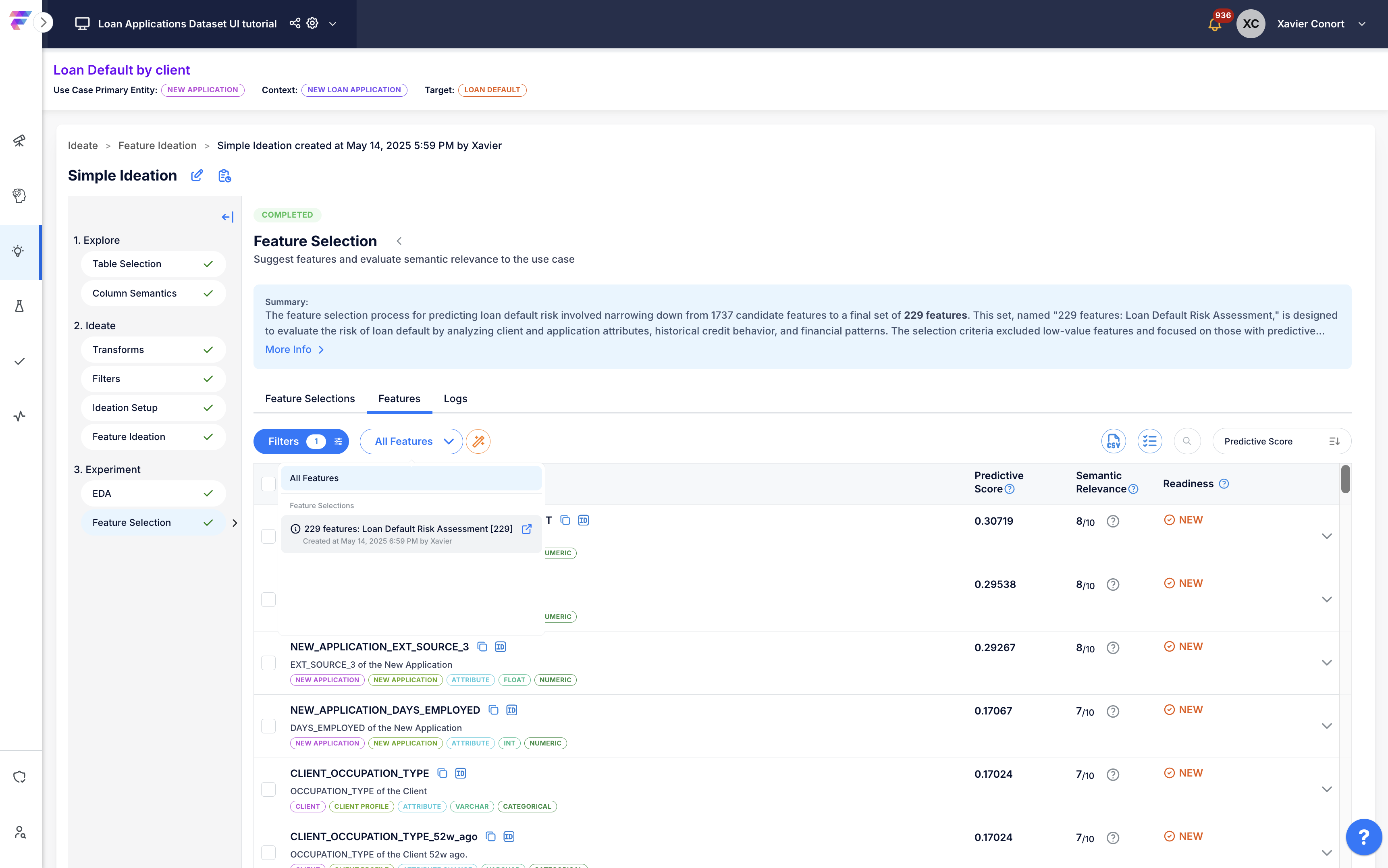
Task: Collapse the left steps panel
Action: [227, 216]
